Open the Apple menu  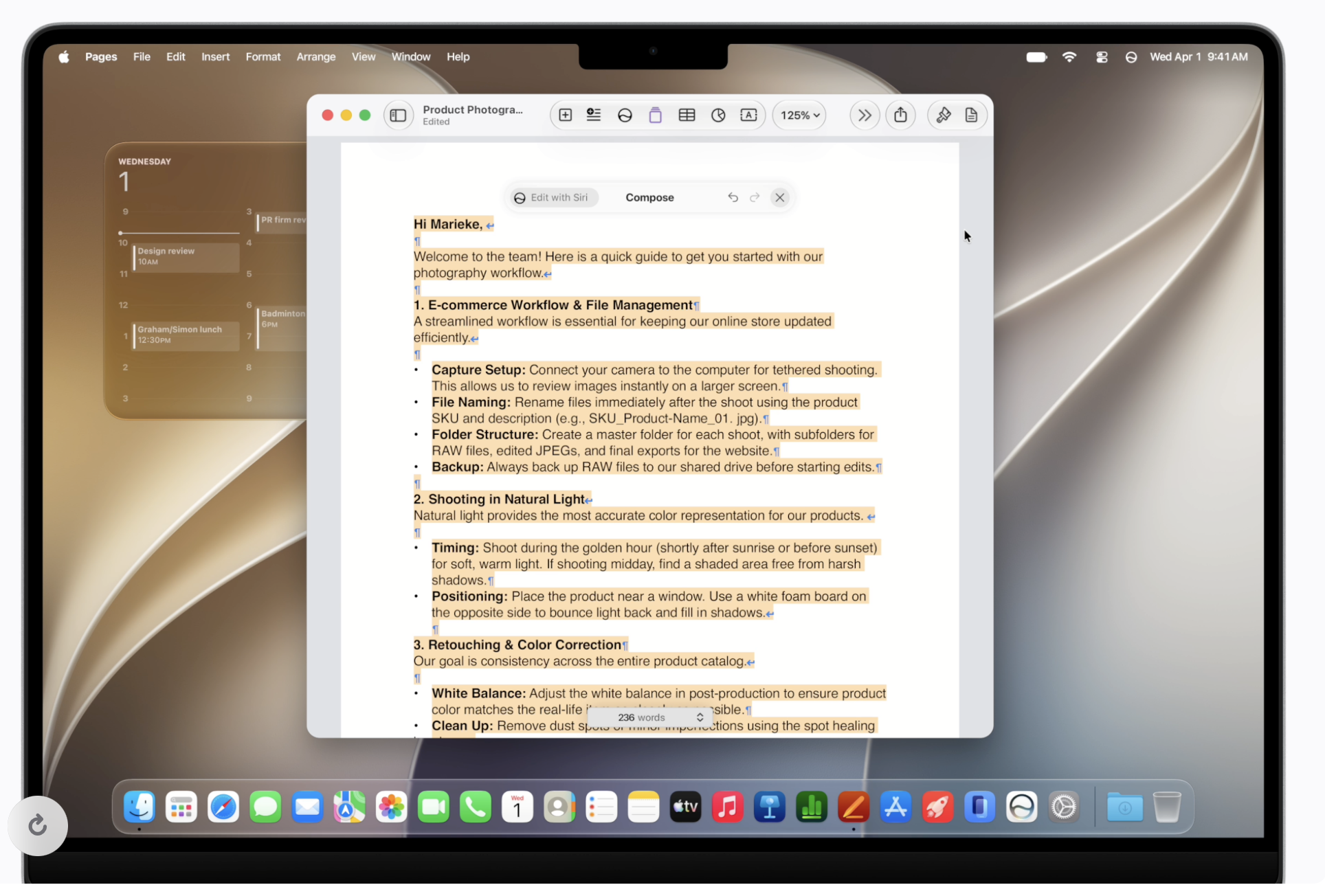[x=64, y=57]
